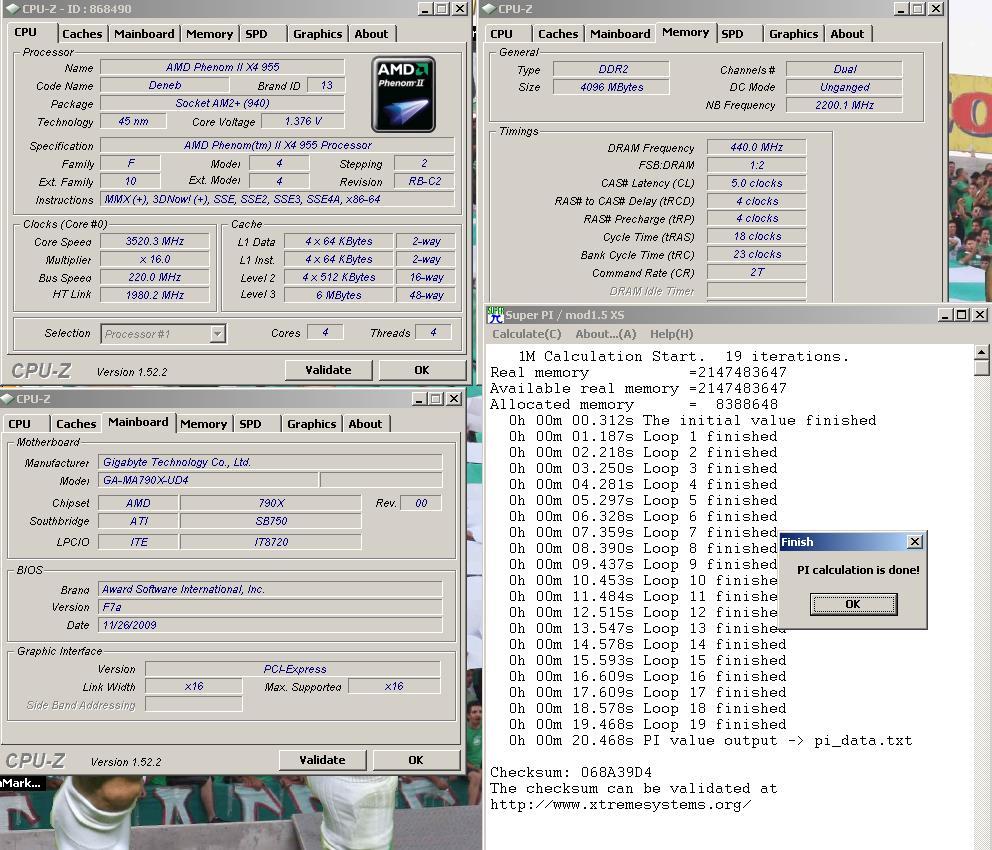Screen dimensions: 992x850
Task: Open About...(A) menu in Super PI
Action: pos(605,334)
